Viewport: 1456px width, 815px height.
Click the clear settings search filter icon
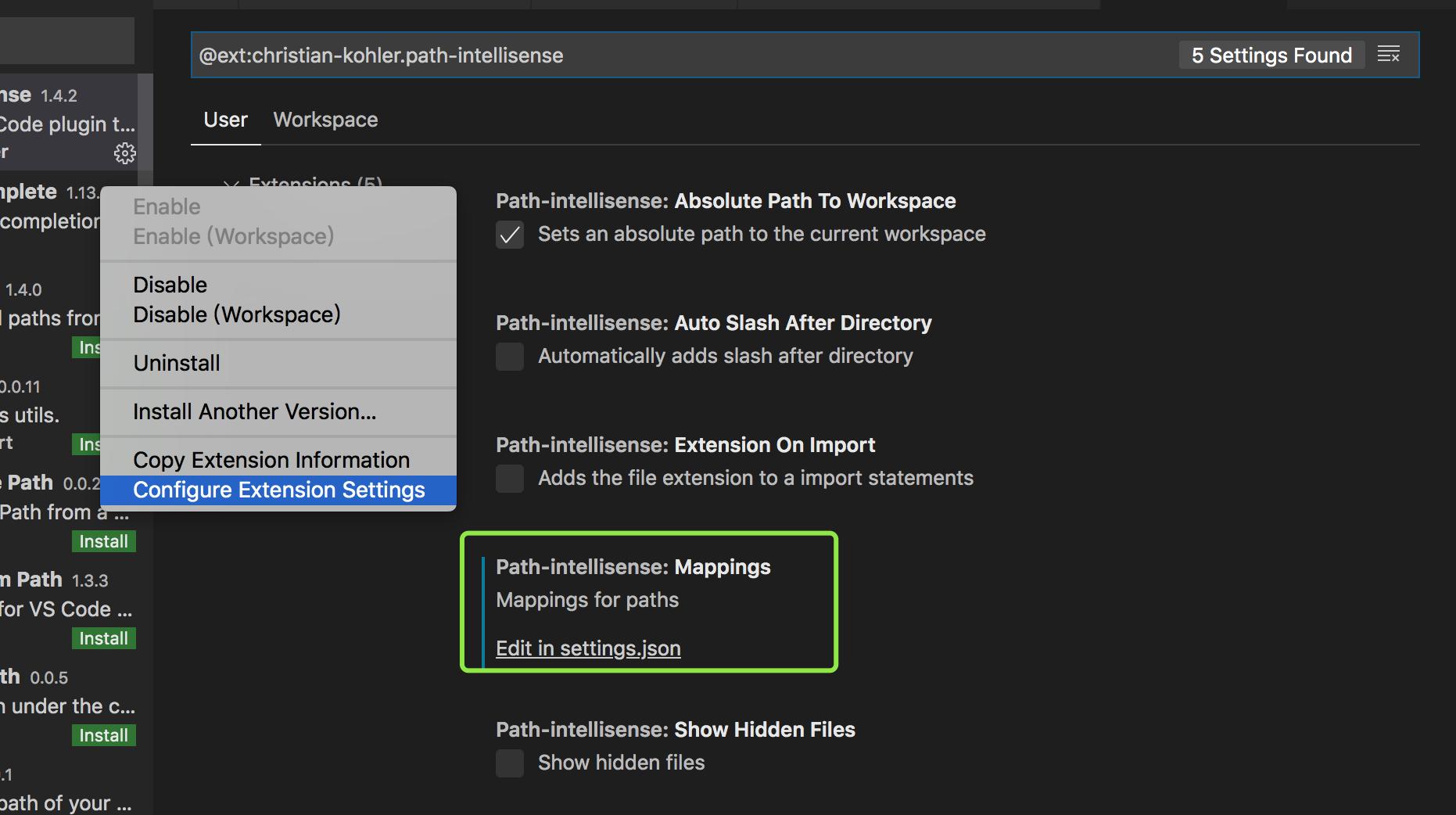click(x=1389, y=55)
